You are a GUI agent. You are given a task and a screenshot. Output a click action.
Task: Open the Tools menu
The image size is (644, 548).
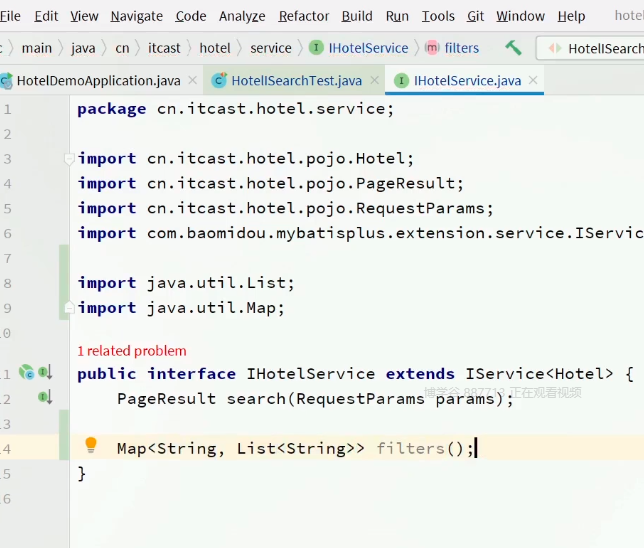tap(438, 16)
